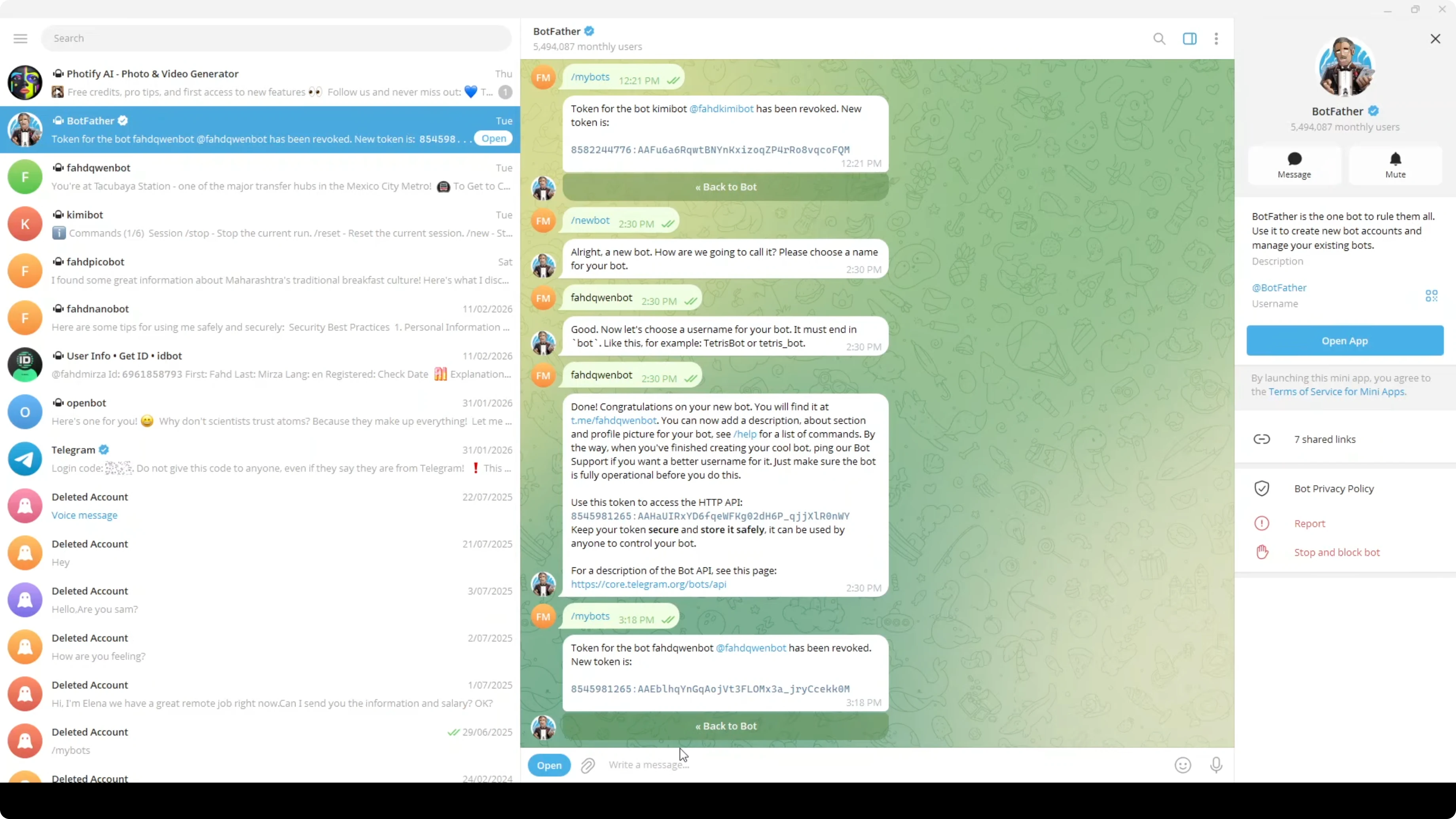Open the three-dot chat options menu

tap(1216, 38)
